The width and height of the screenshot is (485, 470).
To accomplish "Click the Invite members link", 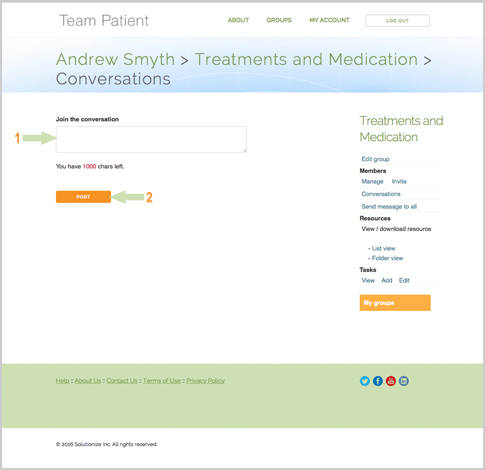I will point(399,181).
